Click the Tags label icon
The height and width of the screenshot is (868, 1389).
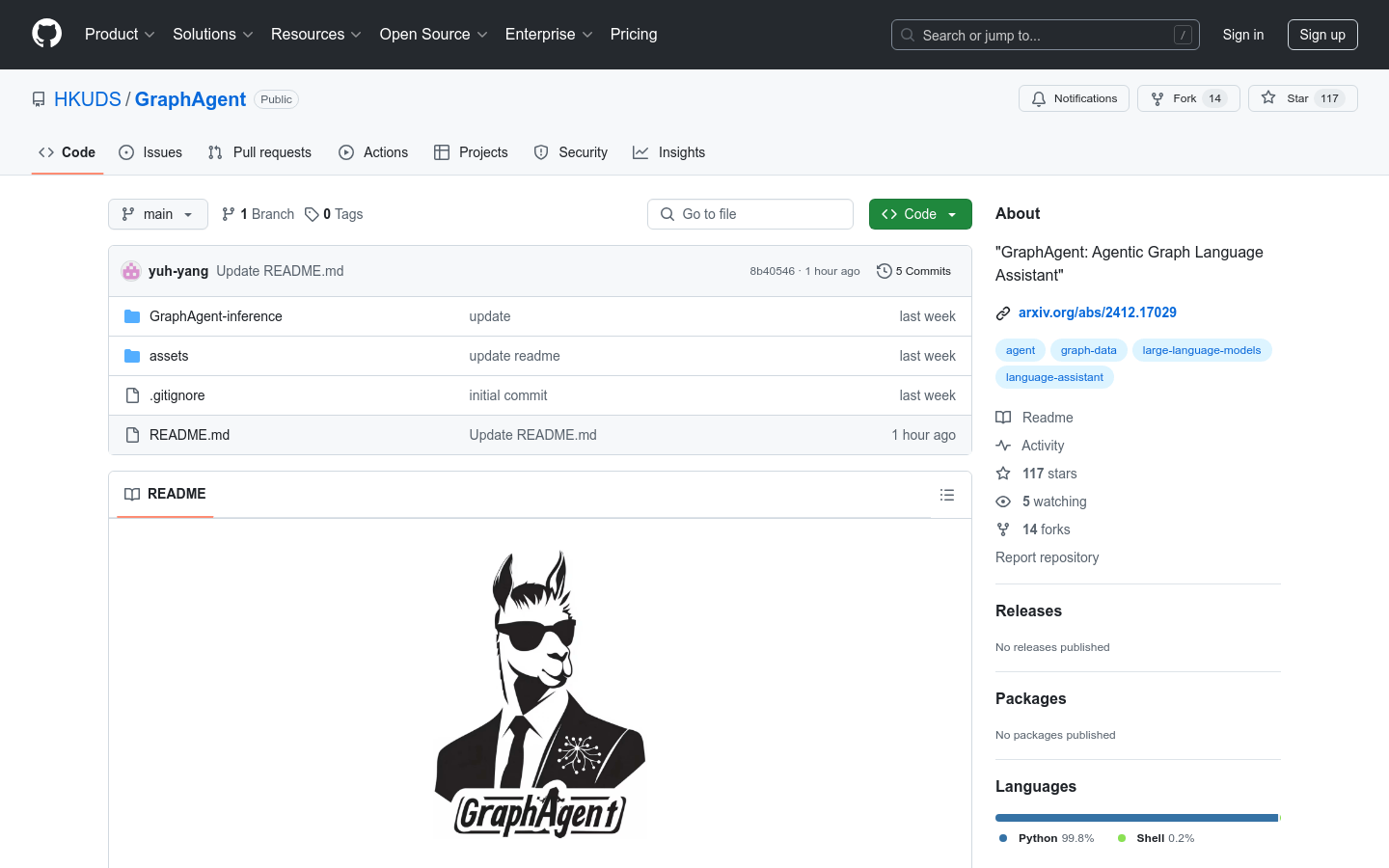click(x=312, y=214)
